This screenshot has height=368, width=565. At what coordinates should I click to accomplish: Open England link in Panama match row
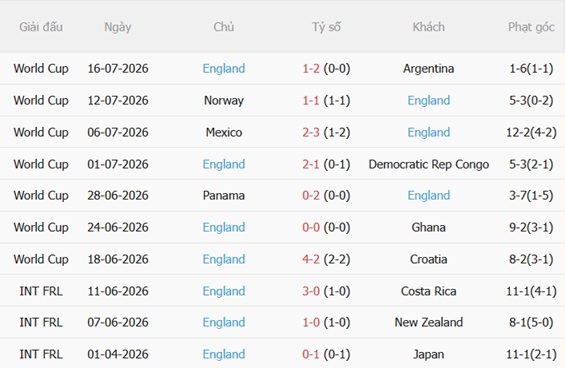tap(429, 195)
